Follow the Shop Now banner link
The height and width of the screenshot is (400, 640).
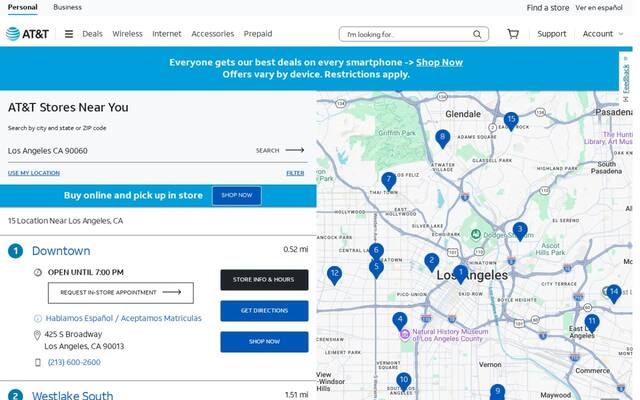click(x=439, y=62)
